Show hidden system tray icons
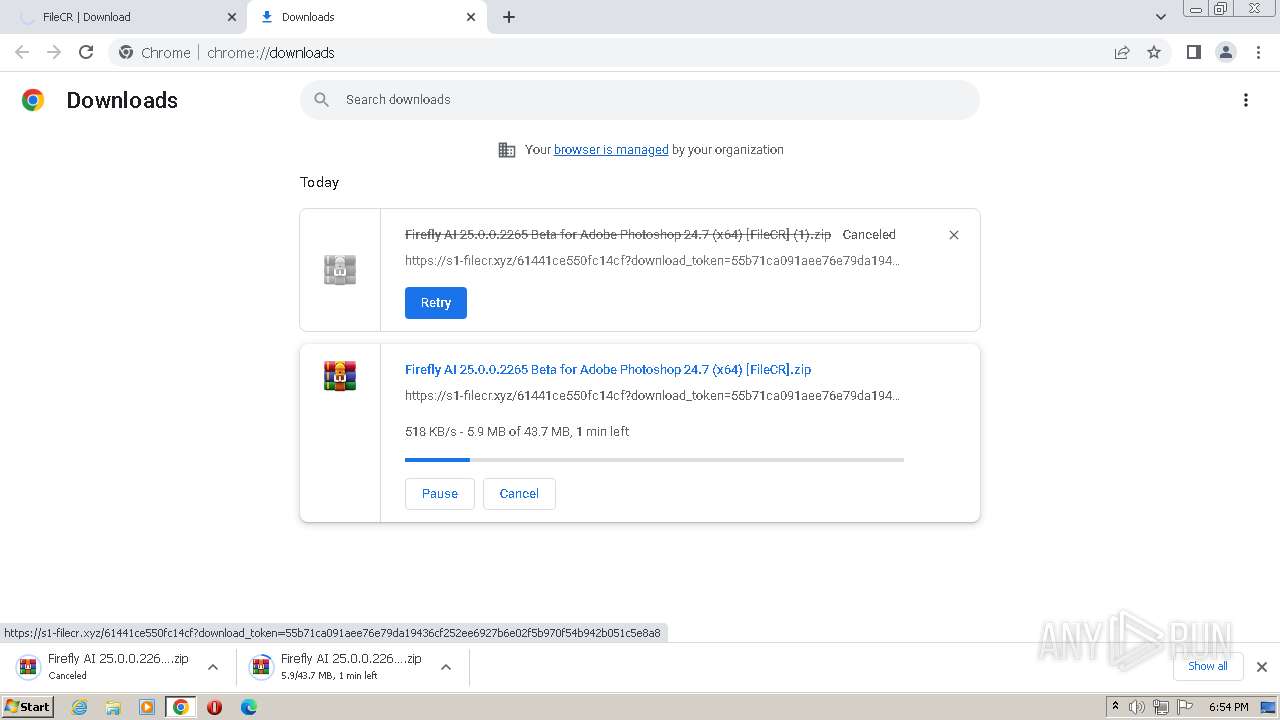The image size is (1280, 720). click(1115, 706)
